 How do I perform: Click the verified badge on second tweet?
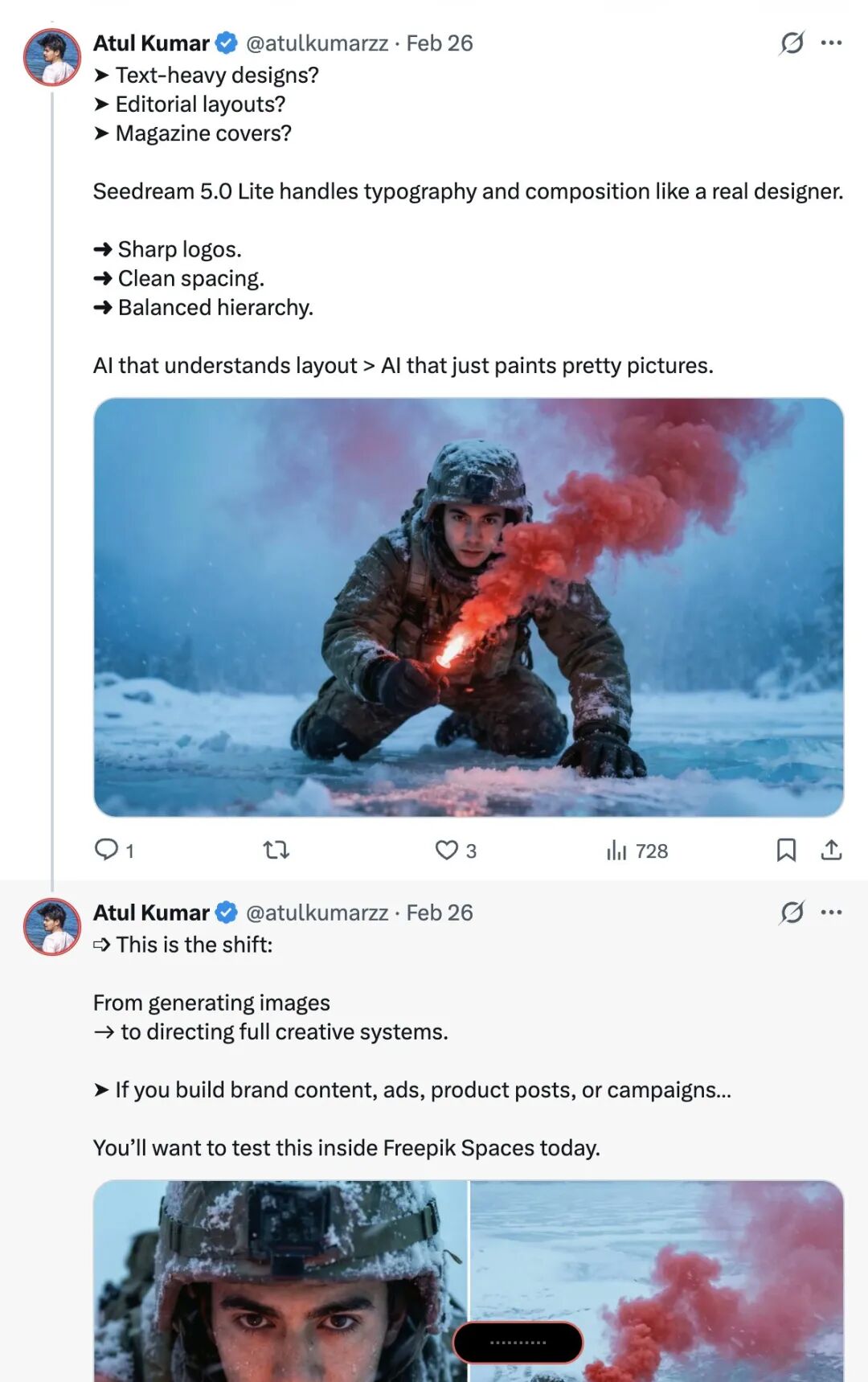(x=227, y=912)
